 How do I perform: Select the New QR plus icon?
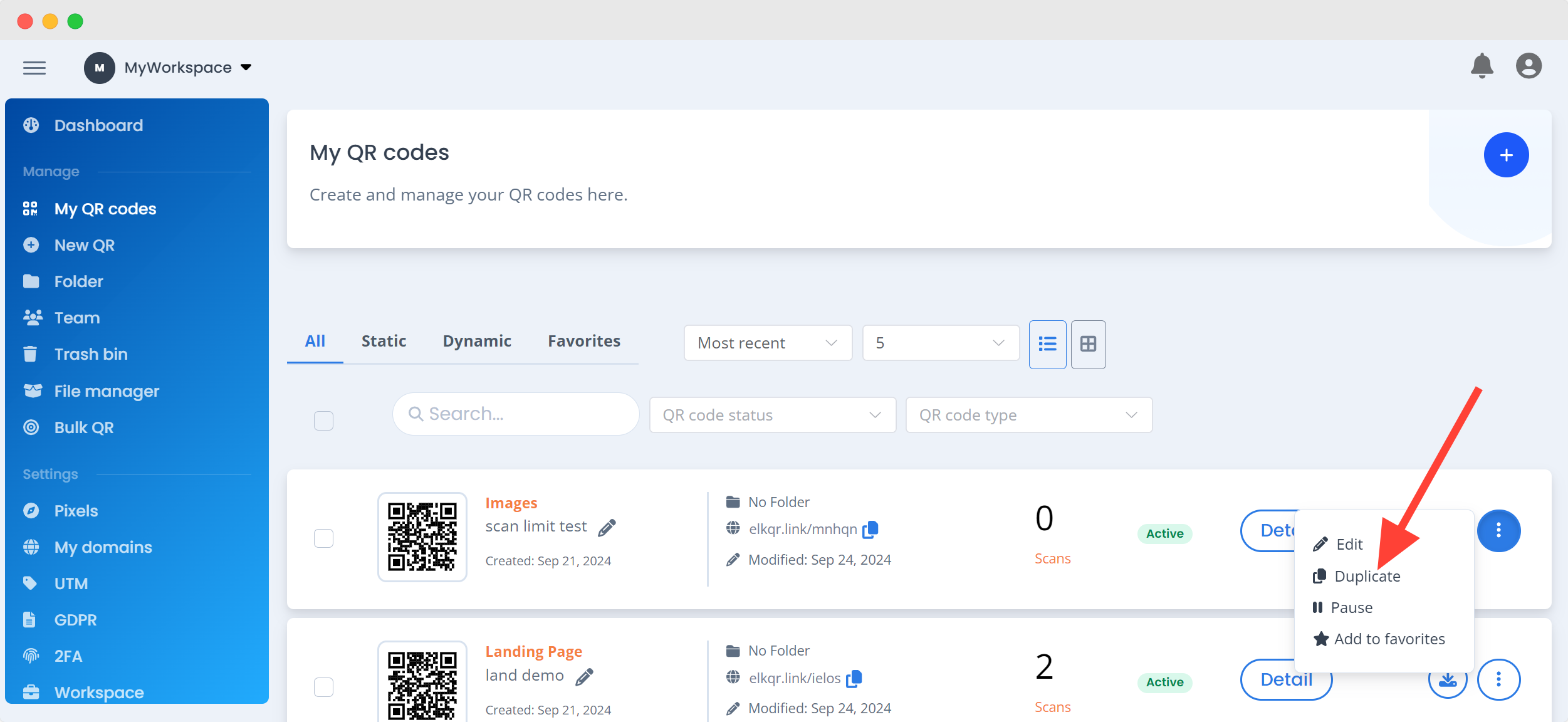(x=31, y=244)
